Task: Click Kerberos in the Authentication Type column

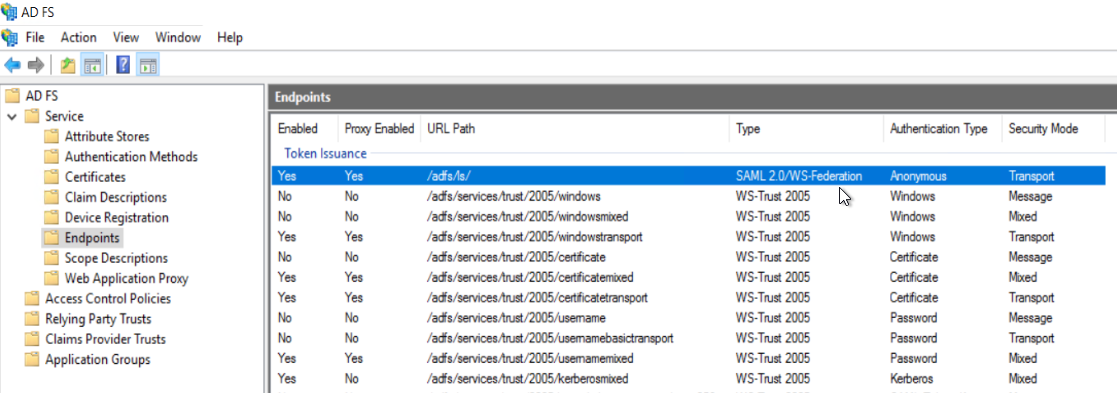Action: click(x=911, y=379)
